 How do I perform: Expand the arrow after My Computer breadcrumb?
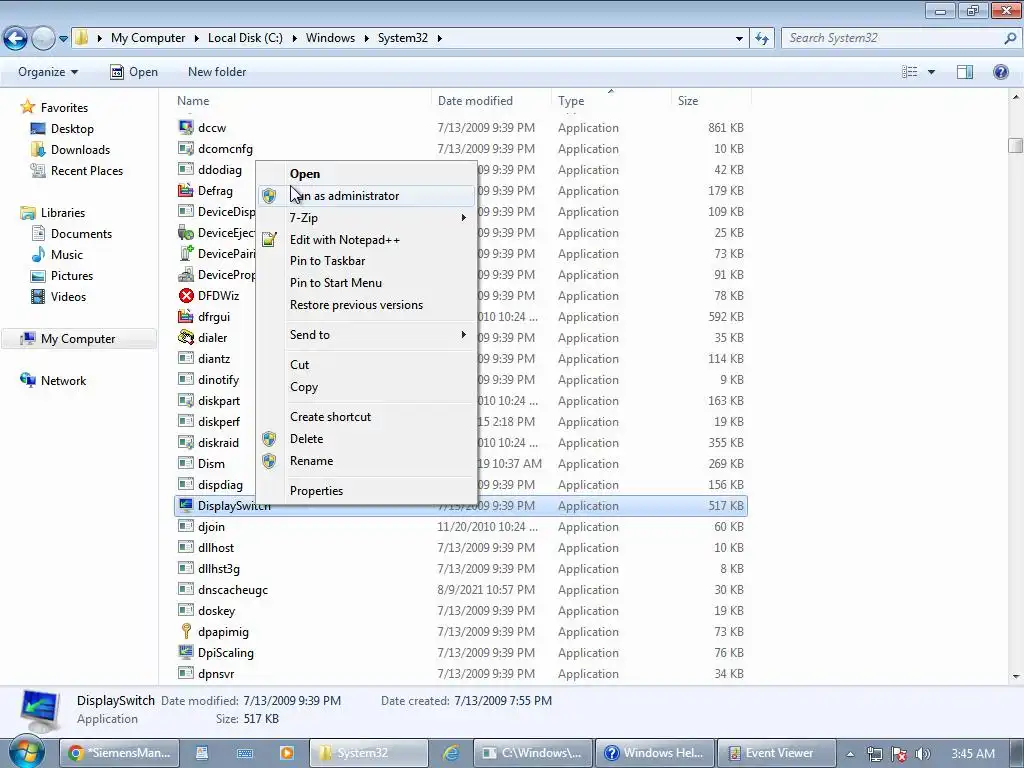click(x=197, y=38)
